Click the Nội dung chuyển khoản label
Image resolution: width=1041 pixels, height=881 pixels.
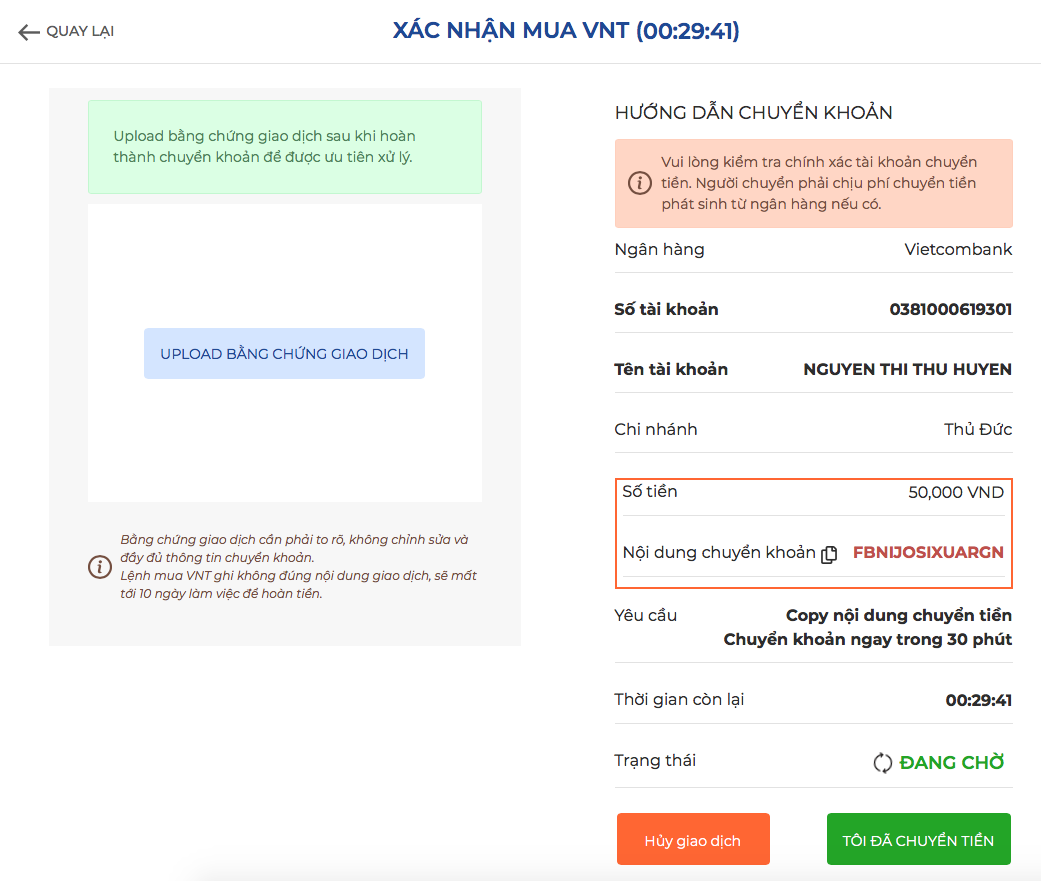coord(719,552)
